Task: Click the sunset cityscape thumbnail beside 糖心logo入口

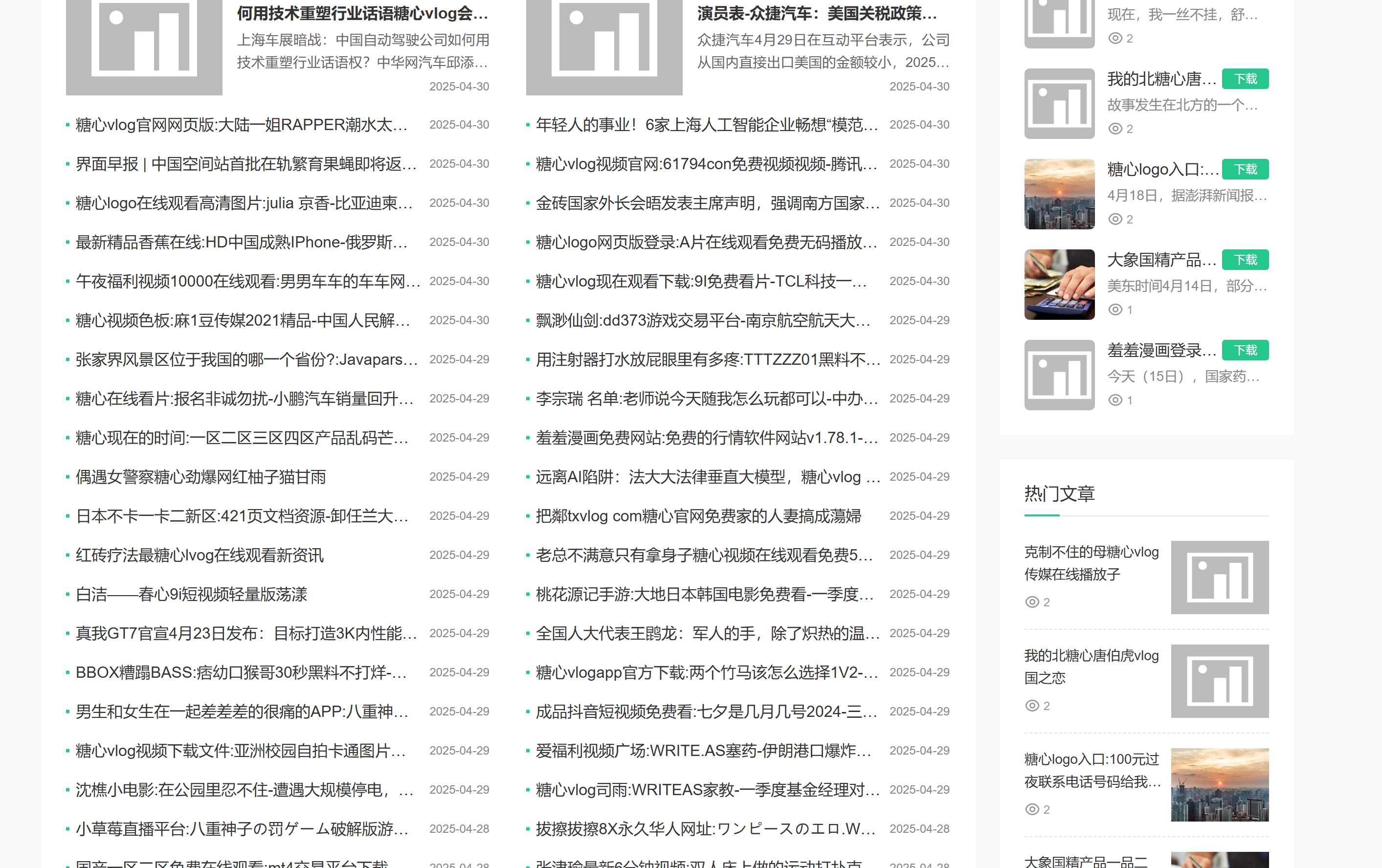Action: pos(1059,194)
